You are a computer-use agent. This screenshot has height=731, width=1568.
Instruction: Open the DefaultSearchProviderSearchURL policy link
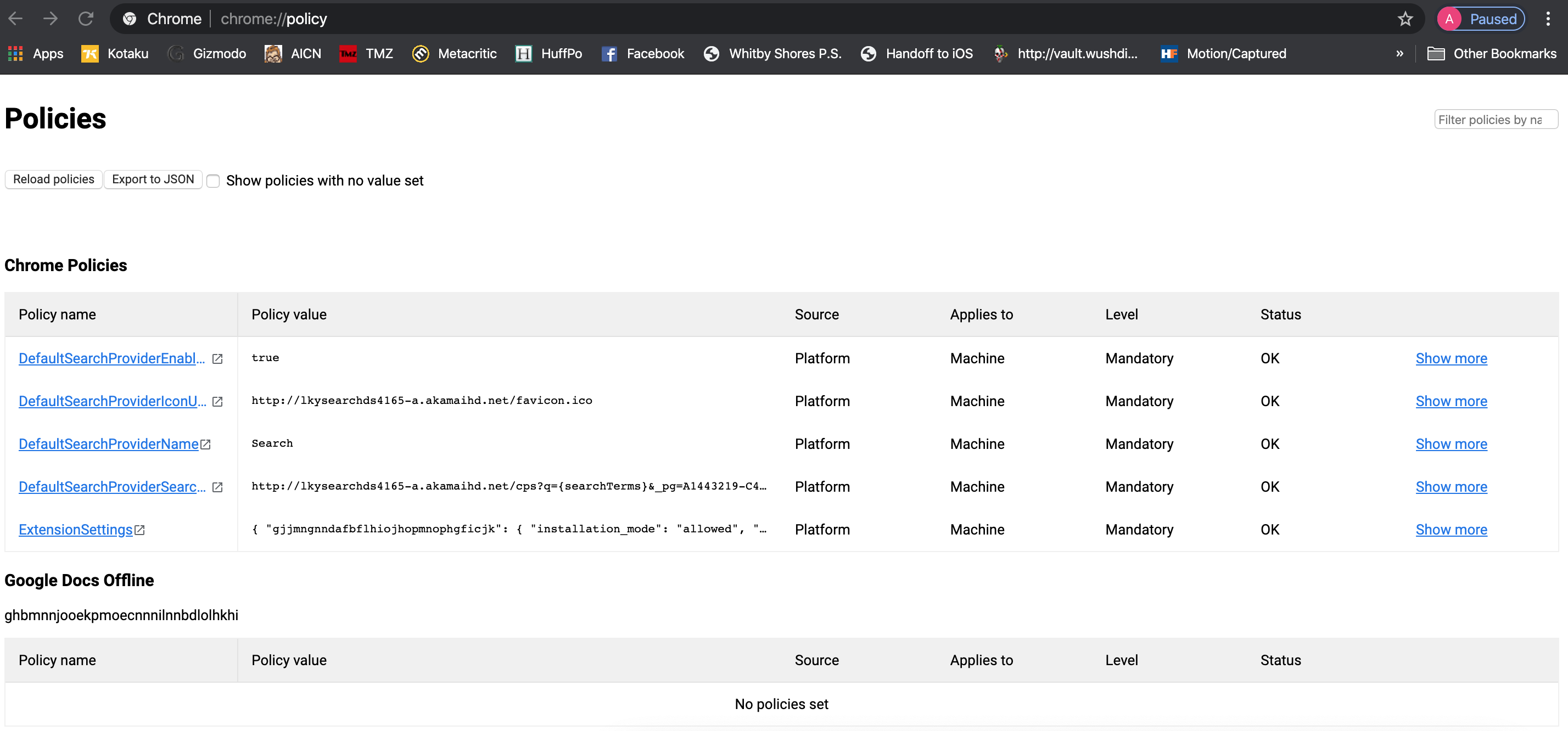(x=113, y=486)
